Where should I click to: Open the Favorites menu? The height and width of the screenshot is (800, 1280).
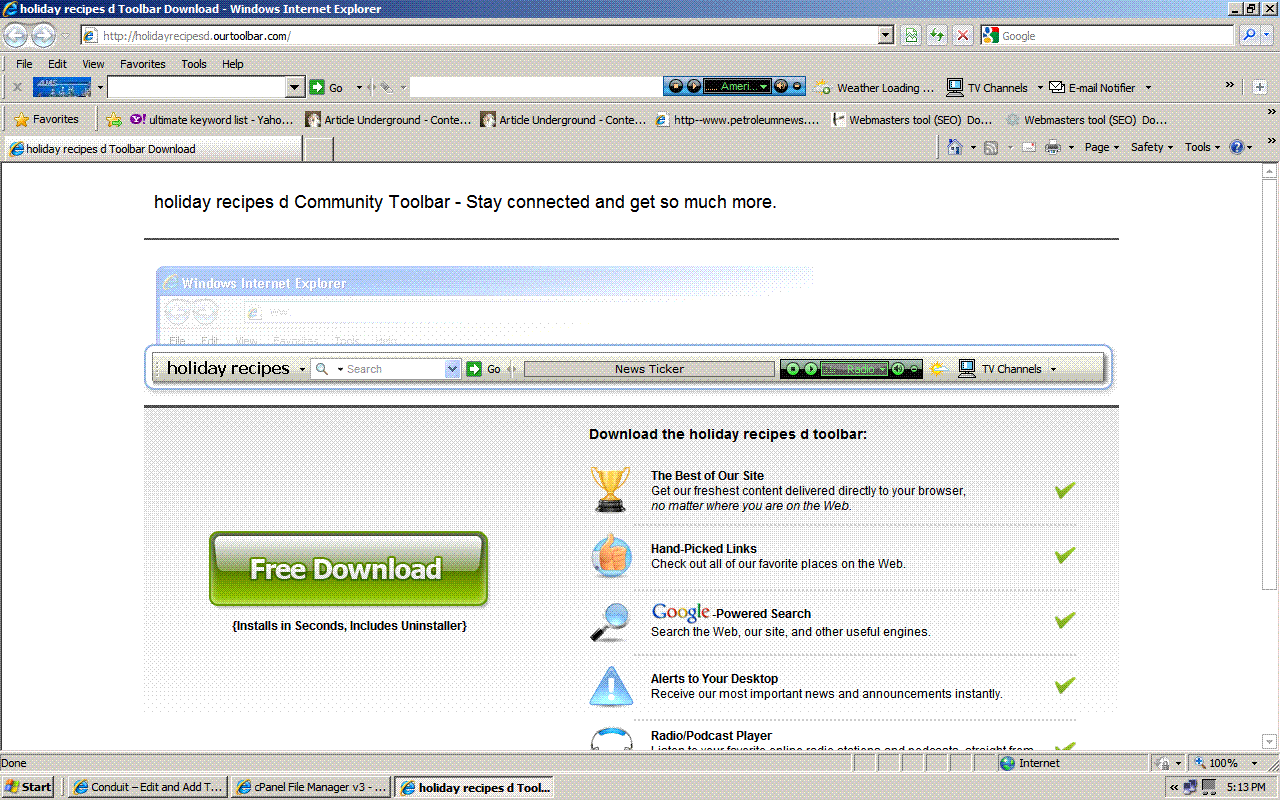(x=143, y=63)
